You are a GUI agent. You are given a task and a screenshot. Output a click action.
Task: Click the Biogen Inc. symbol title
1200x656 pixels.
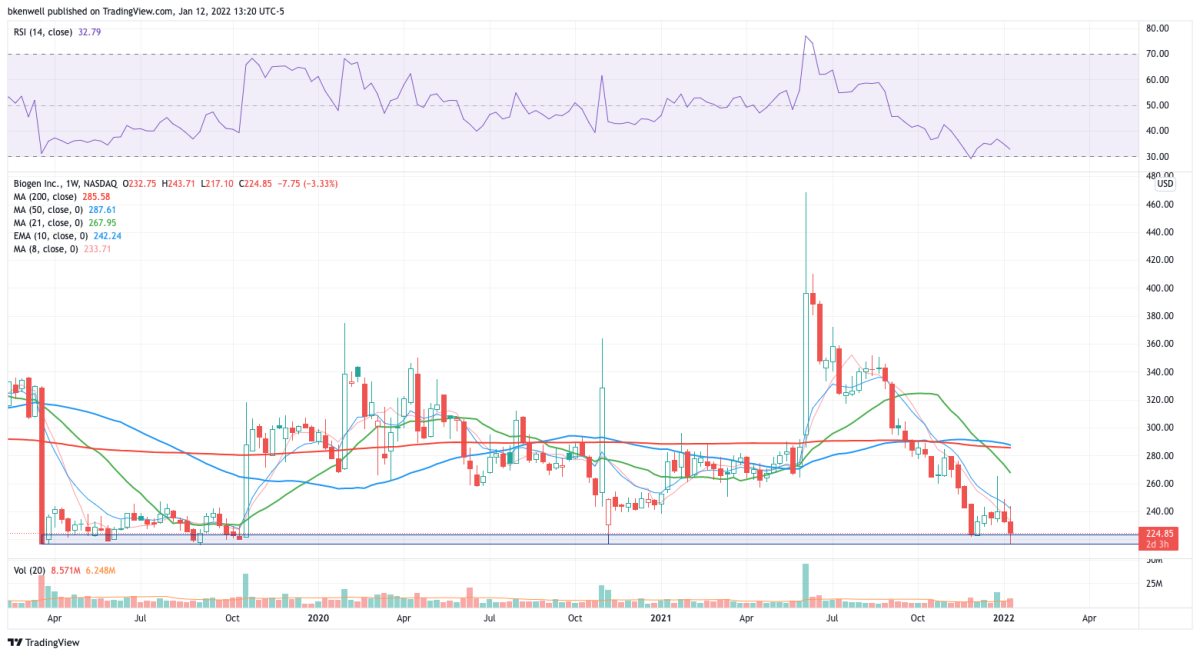click(x=38, y=183)
